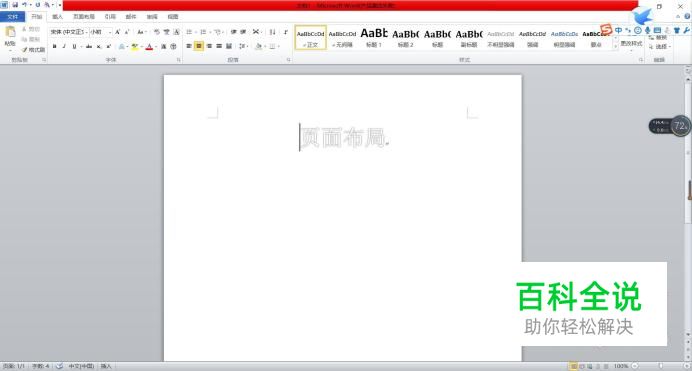Apply bold formatting

tap(54, 46)
